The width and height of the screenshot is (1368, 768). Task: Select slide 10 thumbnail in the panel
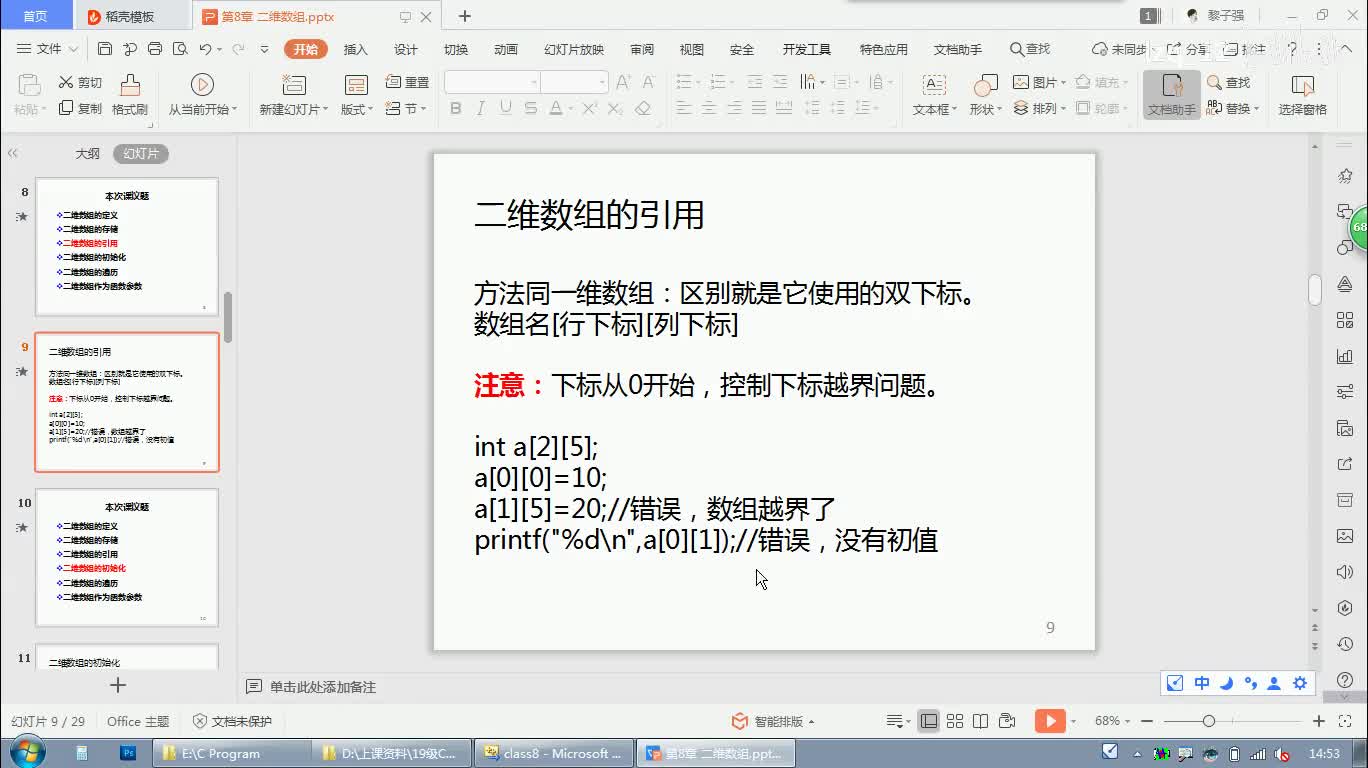coord(127,557)
